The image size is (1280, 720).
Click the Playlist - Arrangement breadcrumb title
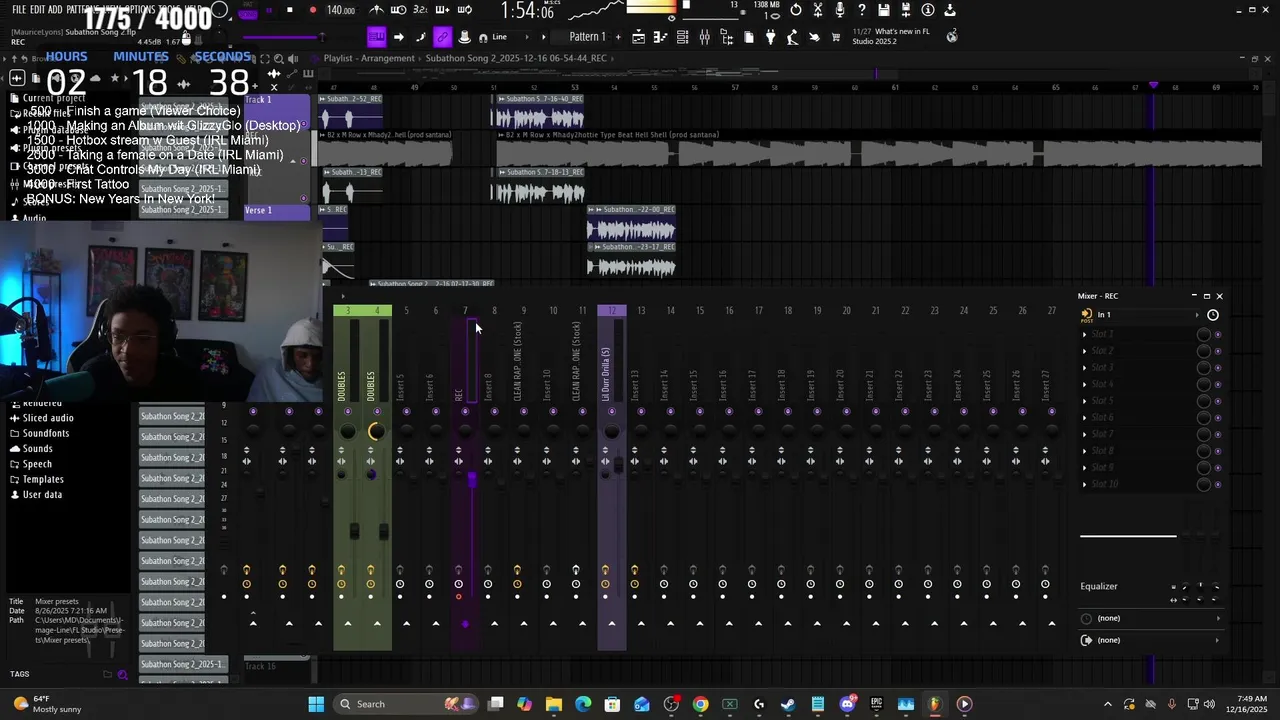point(369,58)
